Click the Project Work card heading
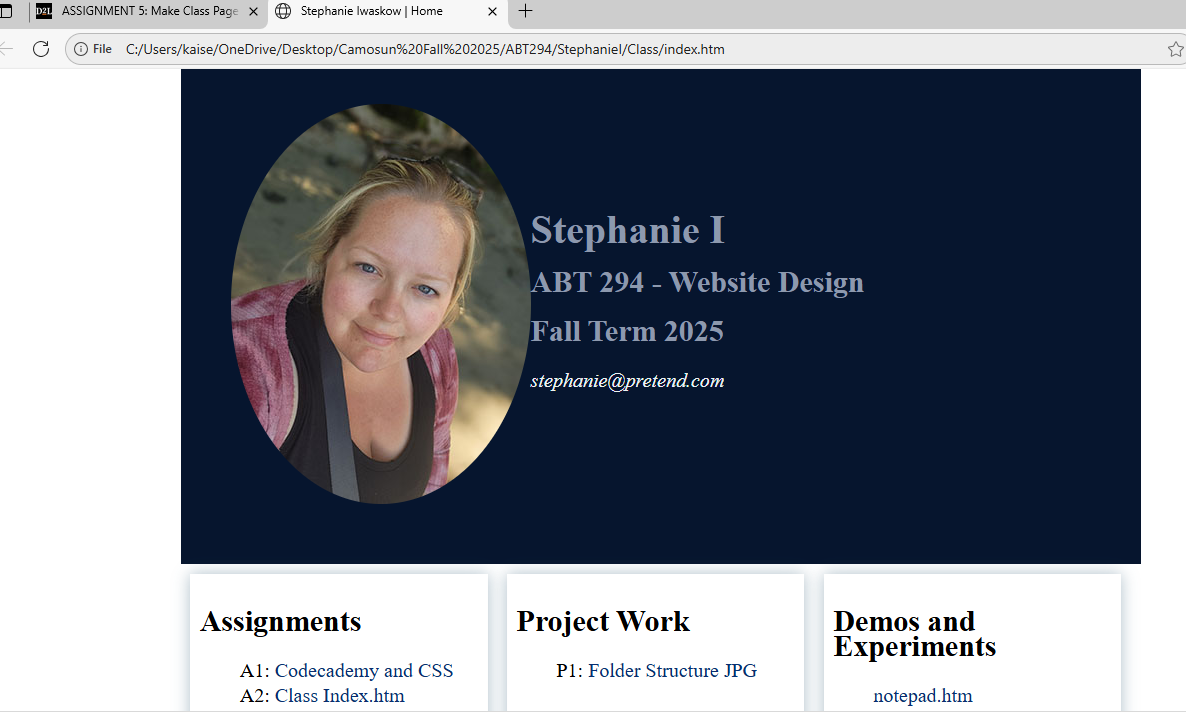The width and height of the screenshot is (1186, 712). pyautogui.click(x=603, y=621)
